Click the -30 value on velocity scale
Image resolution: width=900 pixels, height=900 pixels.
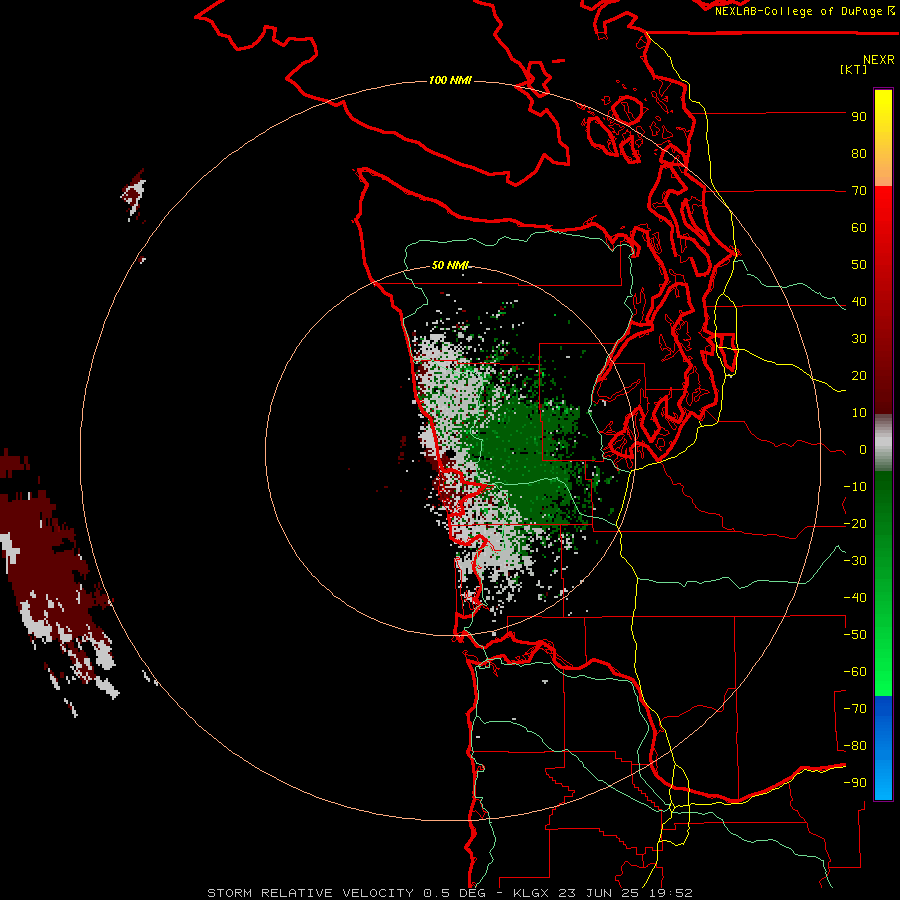pos(855,561)
